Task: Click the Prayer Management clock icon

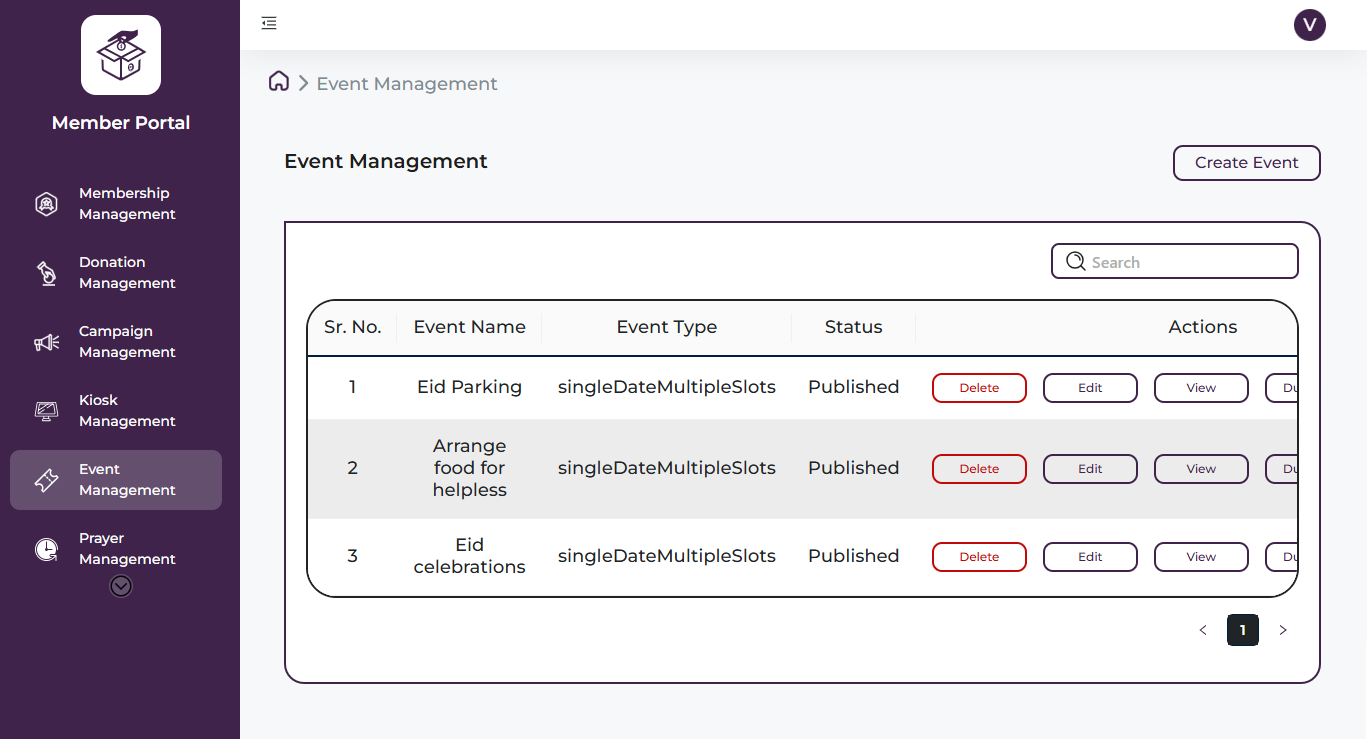Action: pyautogui.click(x=46, y=548)
